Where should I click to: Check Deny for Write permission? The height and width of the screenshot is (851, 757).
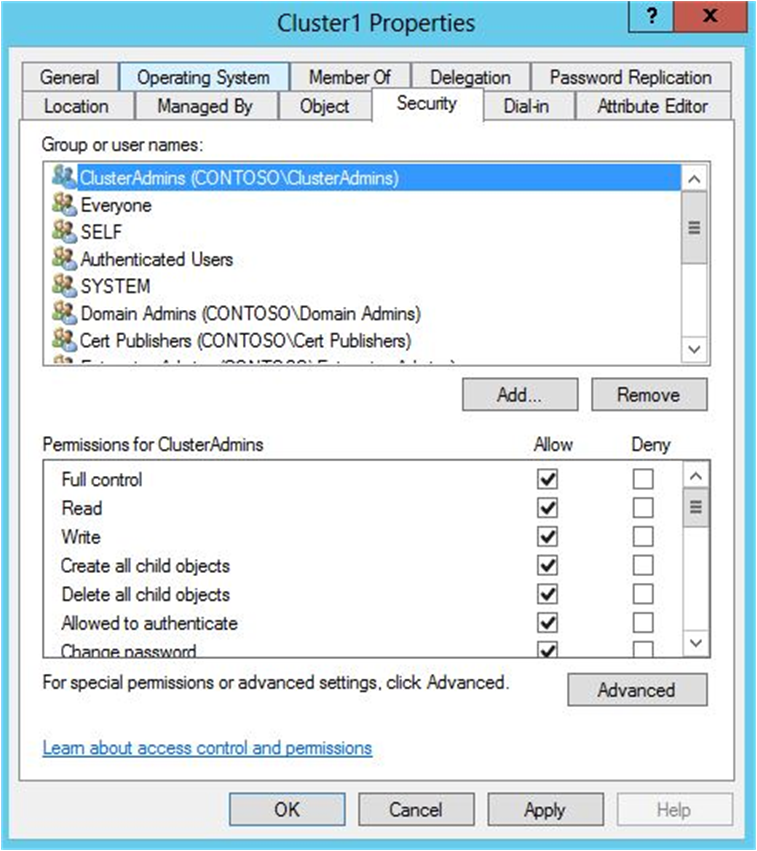pyautogui.click(x=643, y=537)
